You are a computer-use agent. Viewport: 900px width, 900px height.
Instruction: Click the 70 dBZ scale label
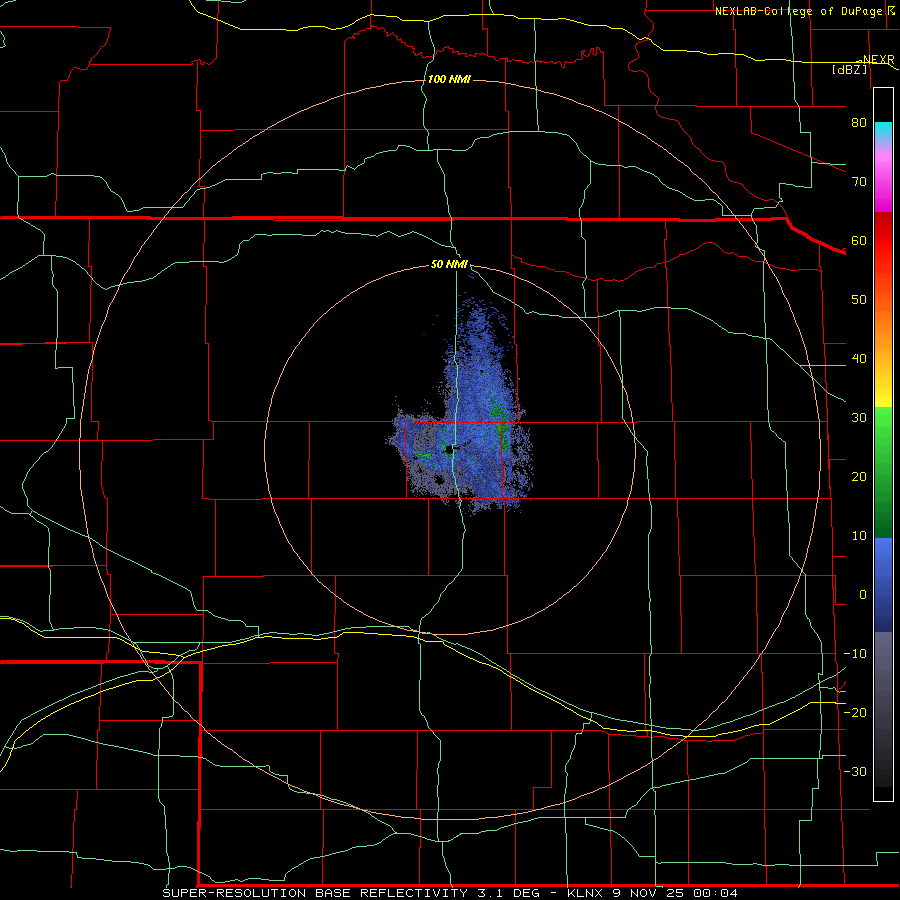[x=859, y=181]
